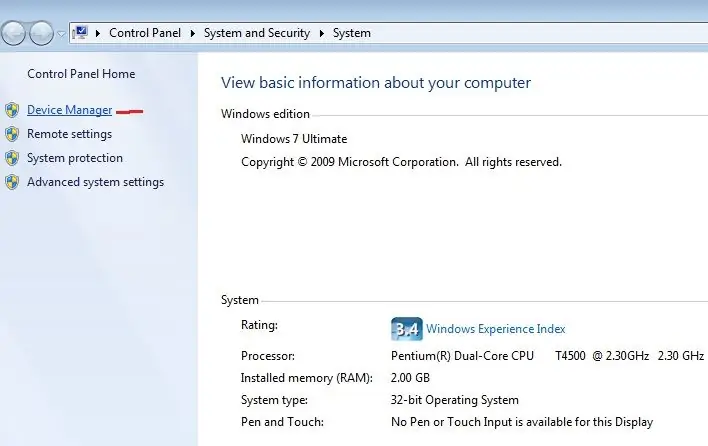Screen dimensions: 708x446
Task: Open Remote settings
Action: pyautogui.click(x=70, y=134)
